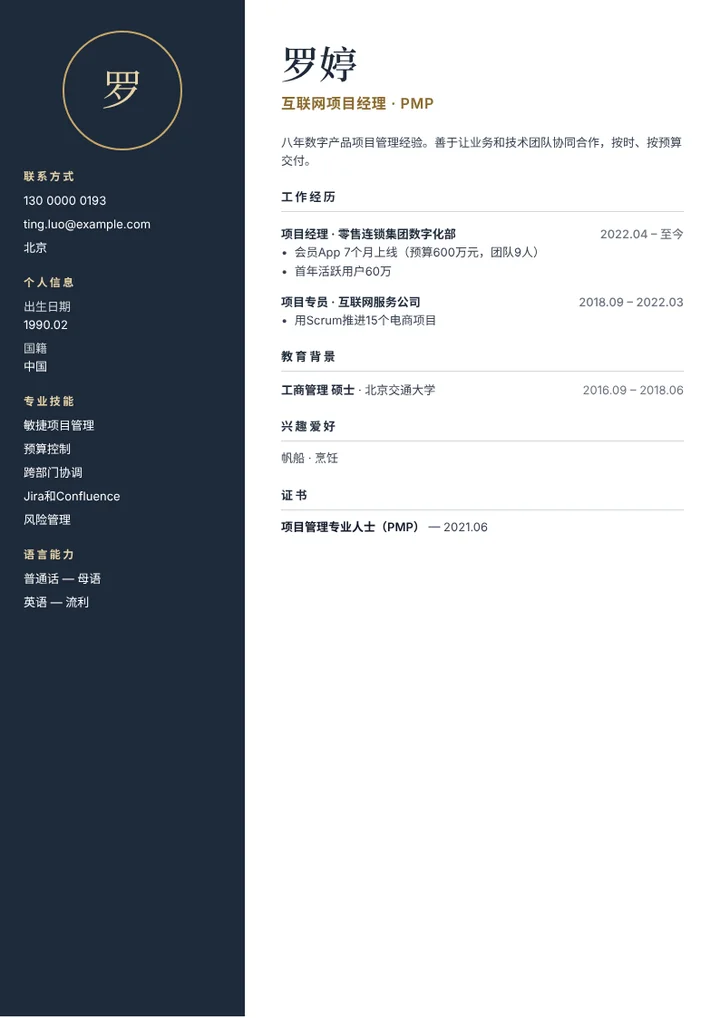The image size is (720, 1018).
Task: Click the bullet 首年活跃用户60万
Action: 343,271
